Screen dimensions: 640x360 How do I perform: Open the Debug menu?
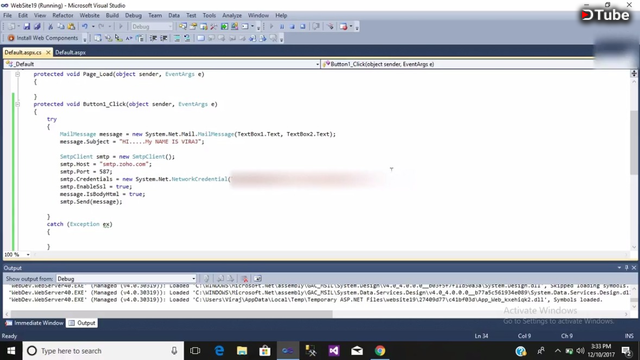pos(133,16)
